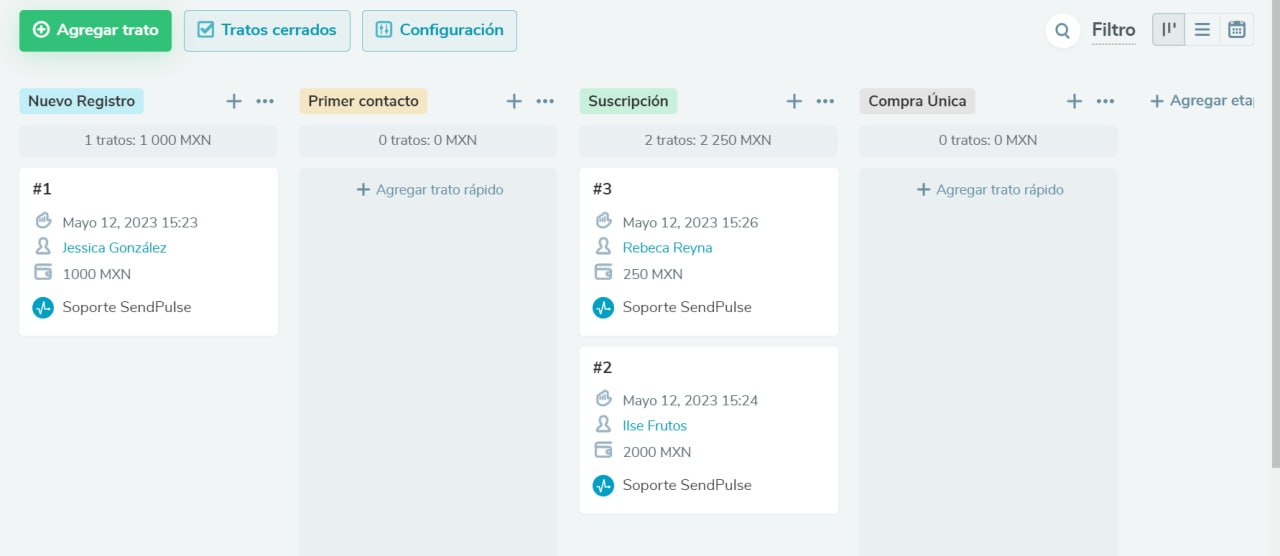Click the search magnifier icon
Viewport: 1280px width, 556px height.
coord(1062,30)
